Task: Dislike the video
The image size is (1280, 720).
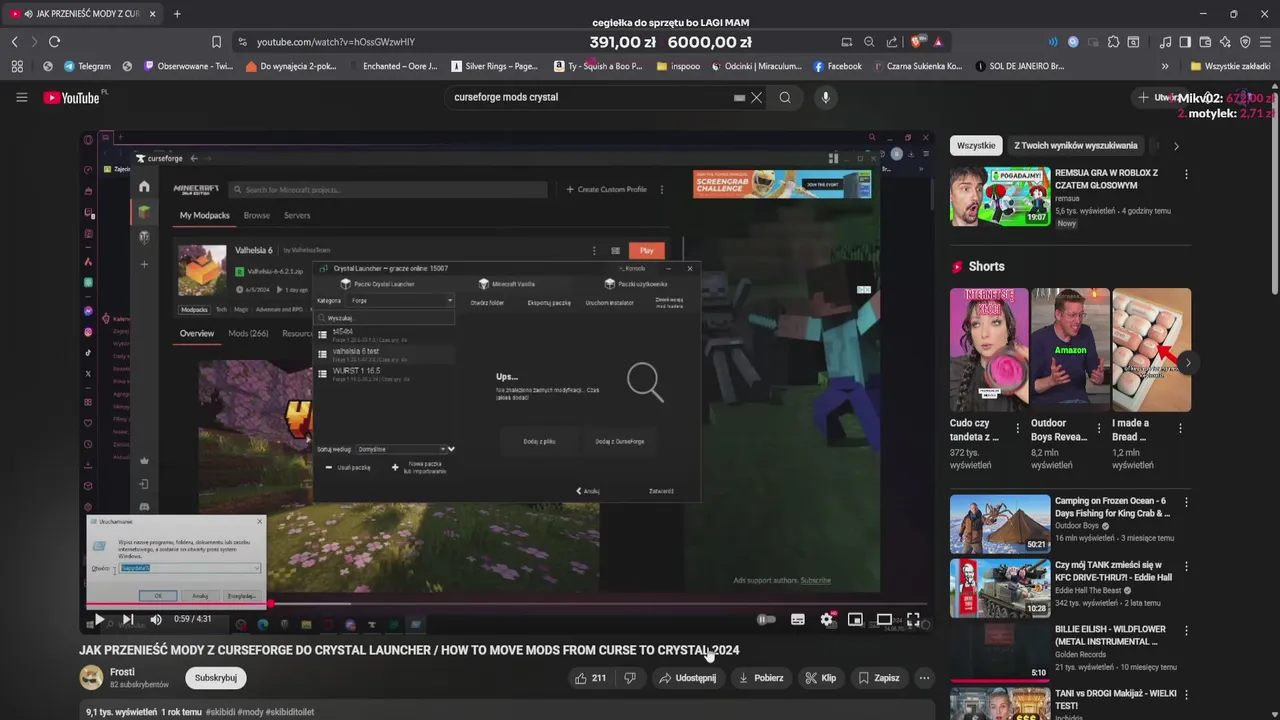Action: (630, 678)
